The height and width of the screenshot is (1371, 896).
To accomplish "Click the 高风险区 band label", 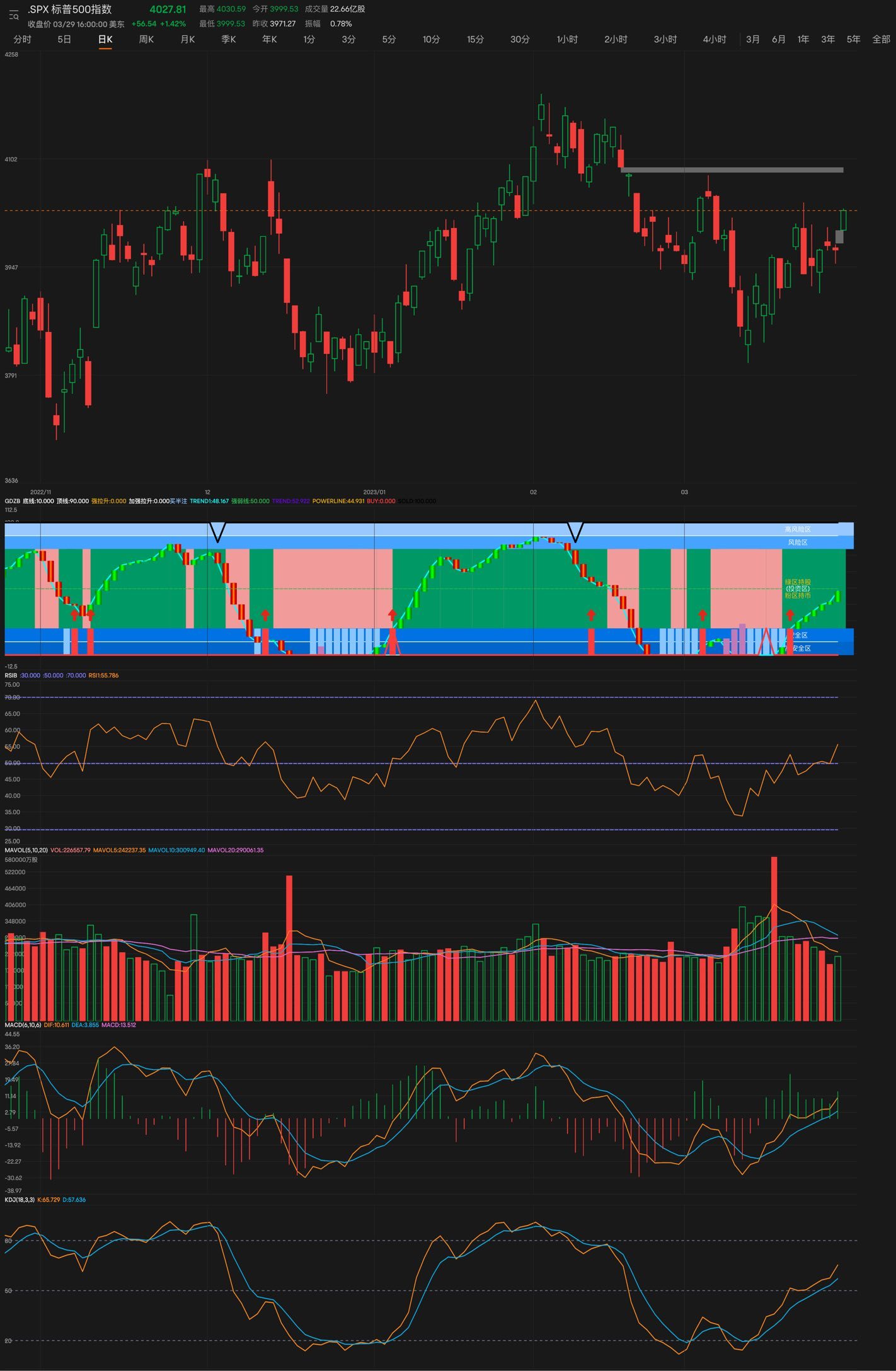I will (798, 529).
